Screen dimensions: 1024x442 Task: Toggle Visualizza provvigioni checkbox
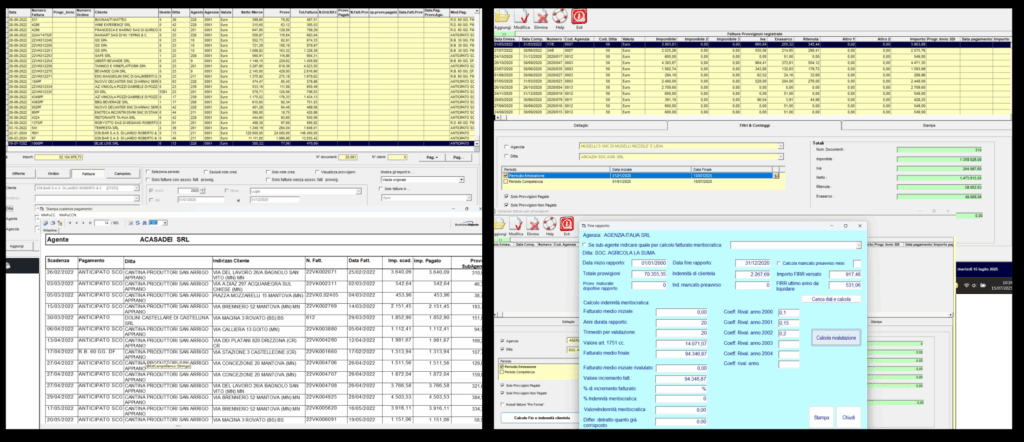pyautogui.click(x=317, y=172)
